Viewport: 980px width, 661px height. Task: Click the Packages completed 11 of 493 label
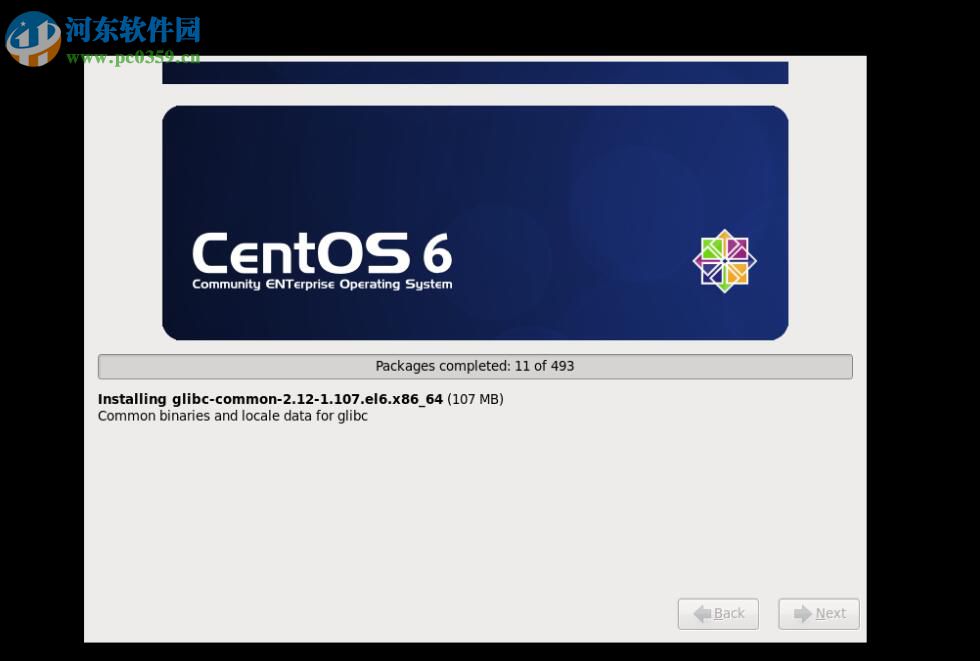(x=474, y=366)
